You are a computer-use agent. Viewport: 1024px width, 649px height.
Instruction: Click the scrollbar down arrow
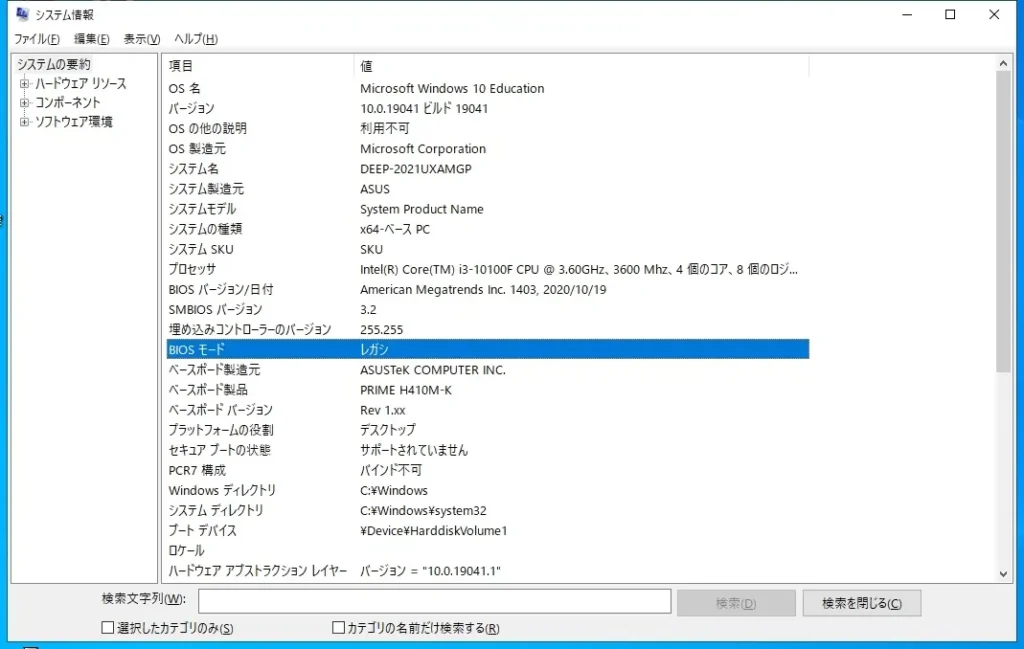tap(1002, 571)
